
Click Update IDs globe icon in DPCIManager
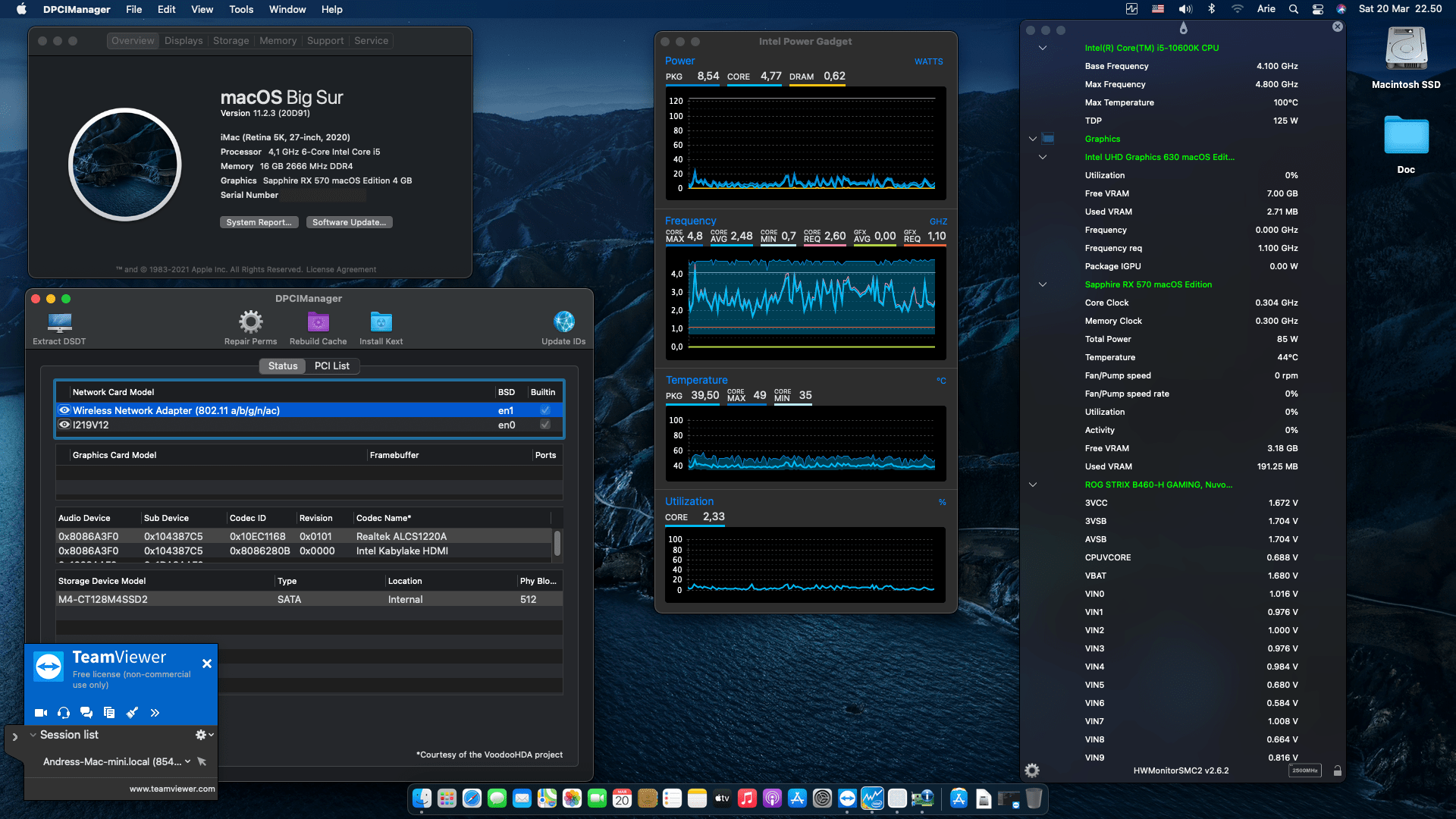[563, 322]
